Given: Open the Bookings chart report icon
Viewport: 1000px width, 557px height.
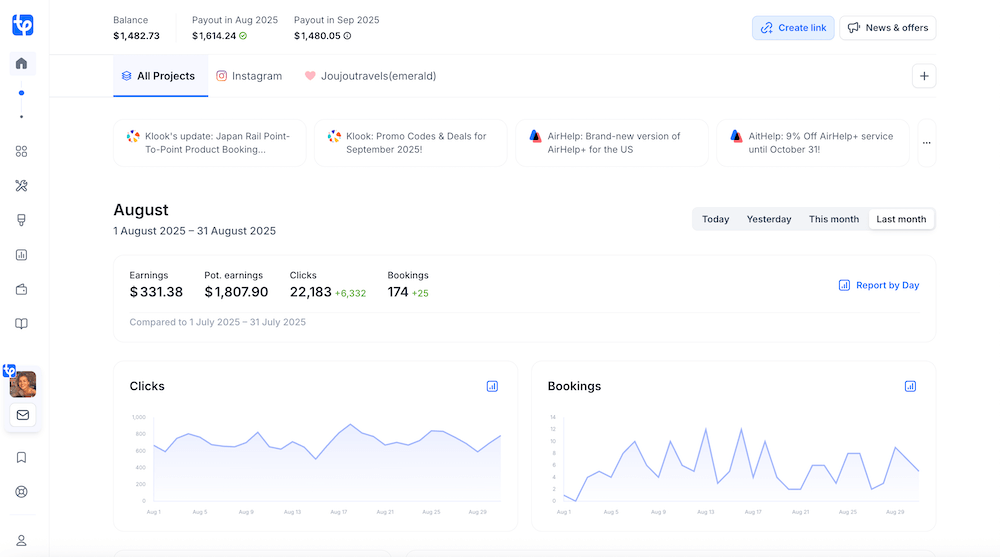Looking at the screenshot, I should coord(910,386).
